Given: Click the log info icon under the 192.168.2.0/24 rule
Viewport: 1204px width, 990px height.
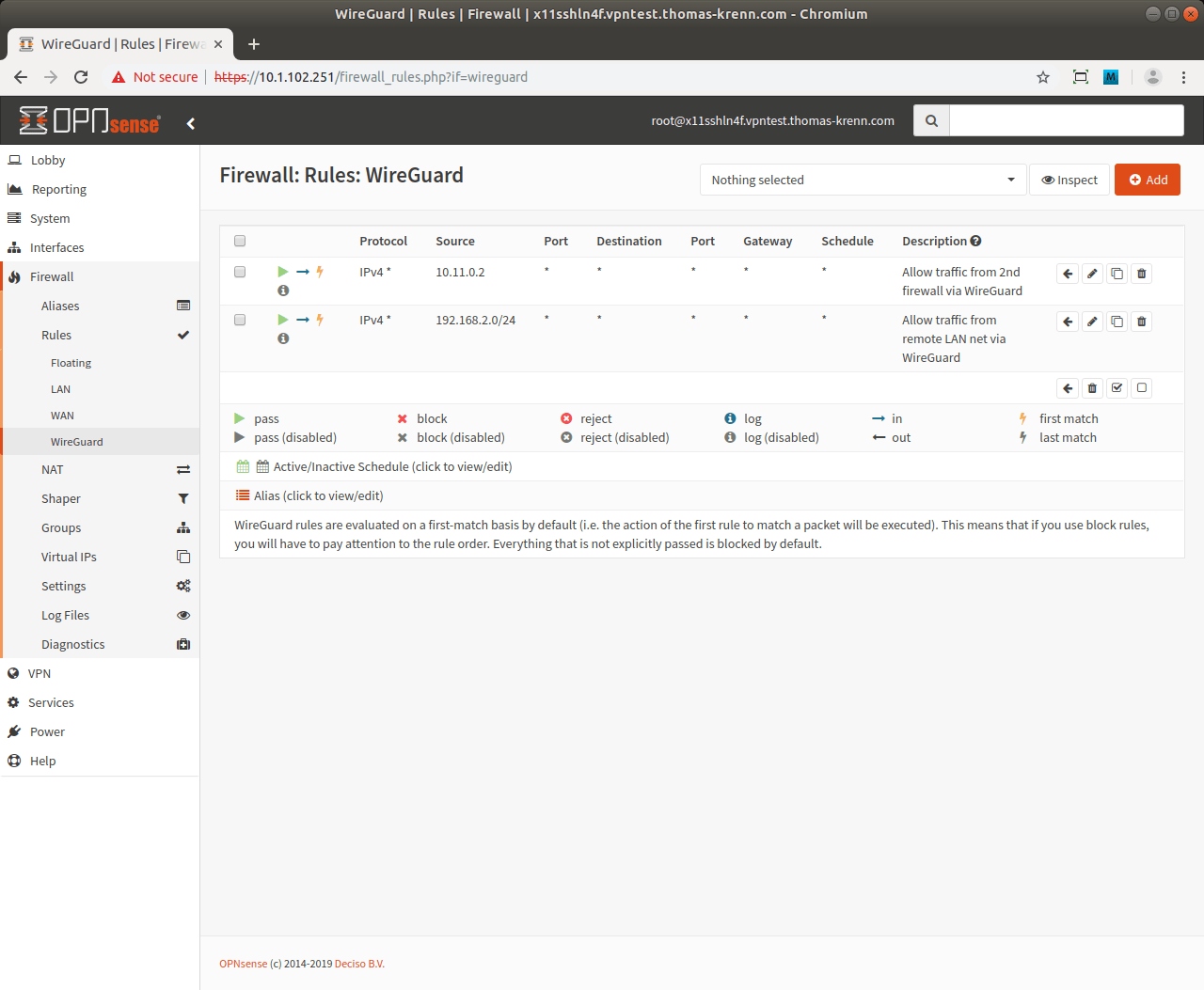Looking at the screenshot, I should click(283, 338).
